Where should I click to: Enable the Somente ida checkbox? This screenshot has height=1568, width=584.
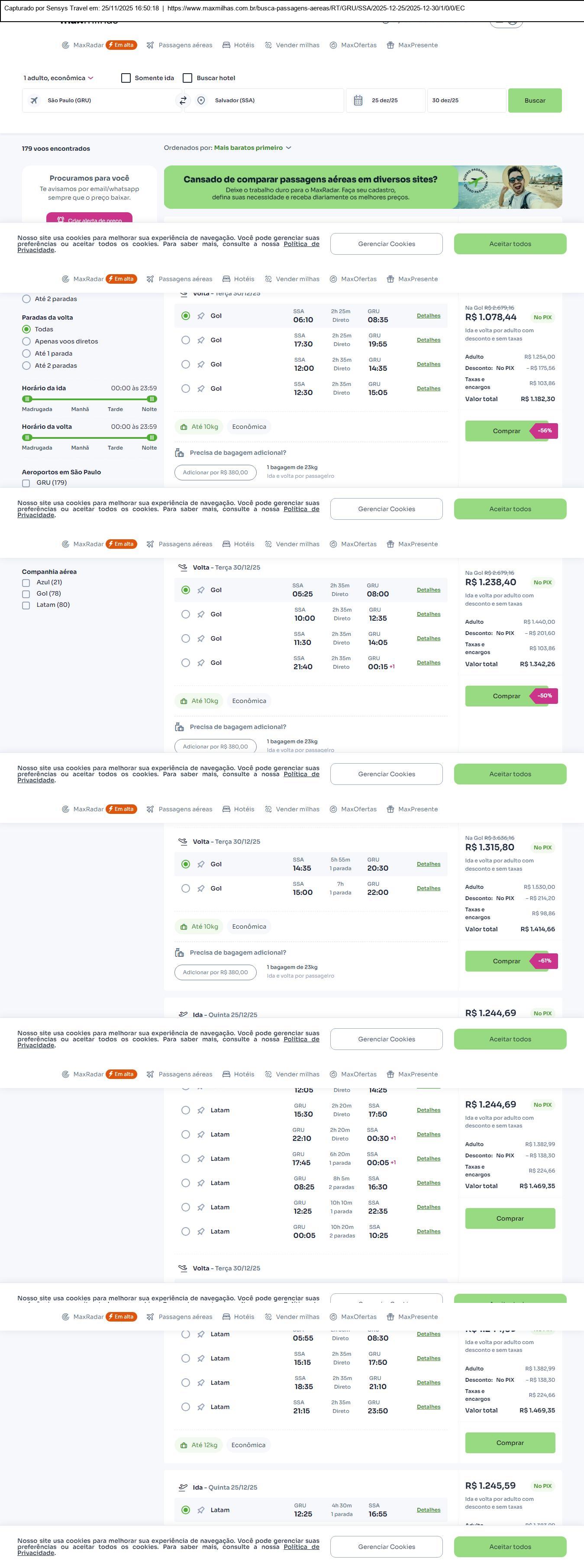pyautogui.click(x=126, y=78)
